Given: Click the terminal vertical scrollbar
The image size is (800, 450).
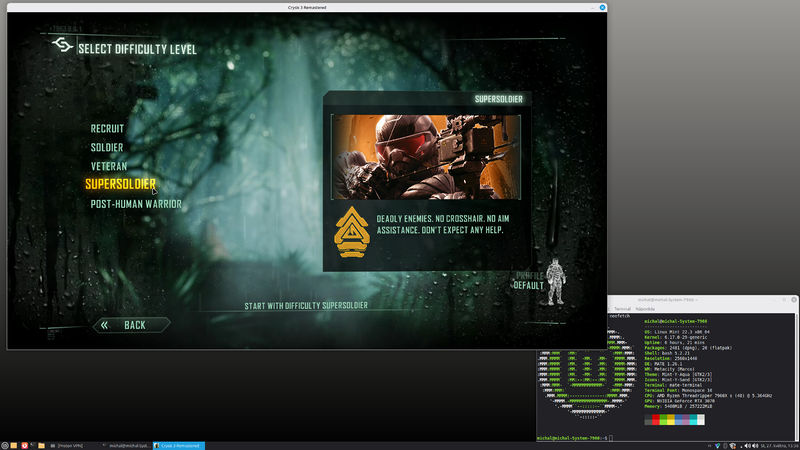Looking at the screenshot, I should pos(797,377).
